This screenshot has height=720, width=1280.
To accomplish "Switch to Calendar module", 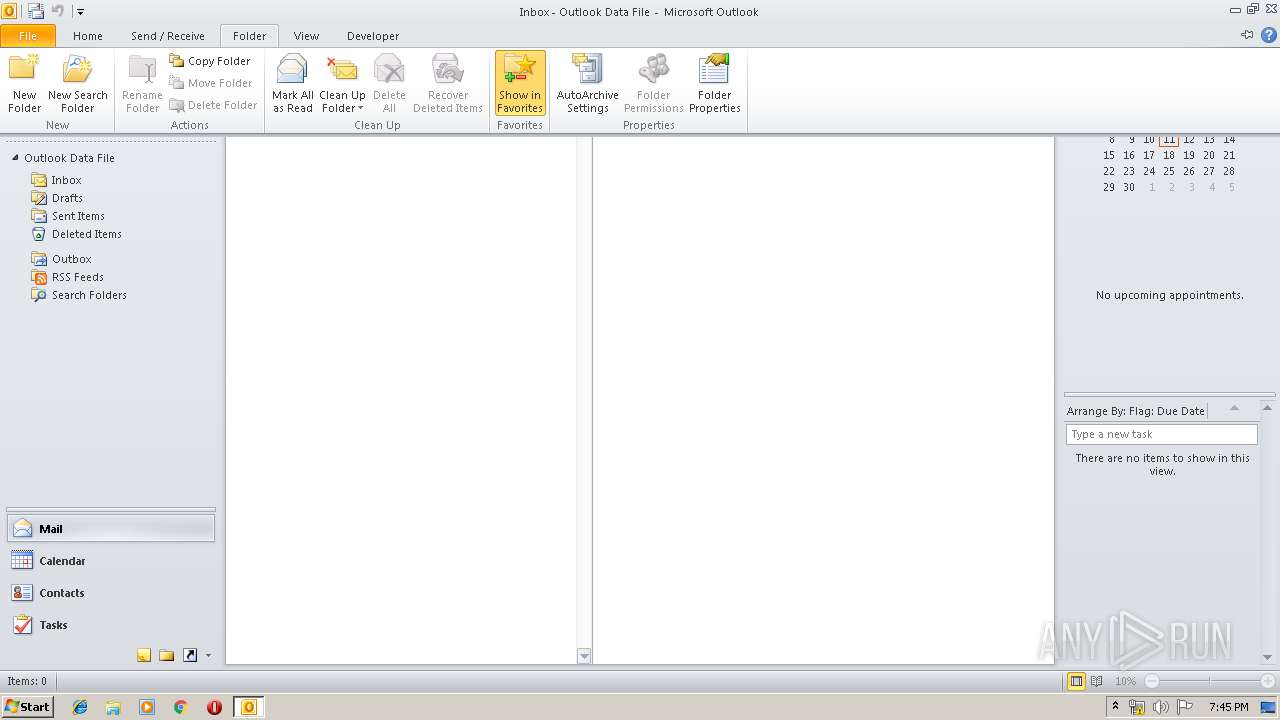I will (111, 561).
